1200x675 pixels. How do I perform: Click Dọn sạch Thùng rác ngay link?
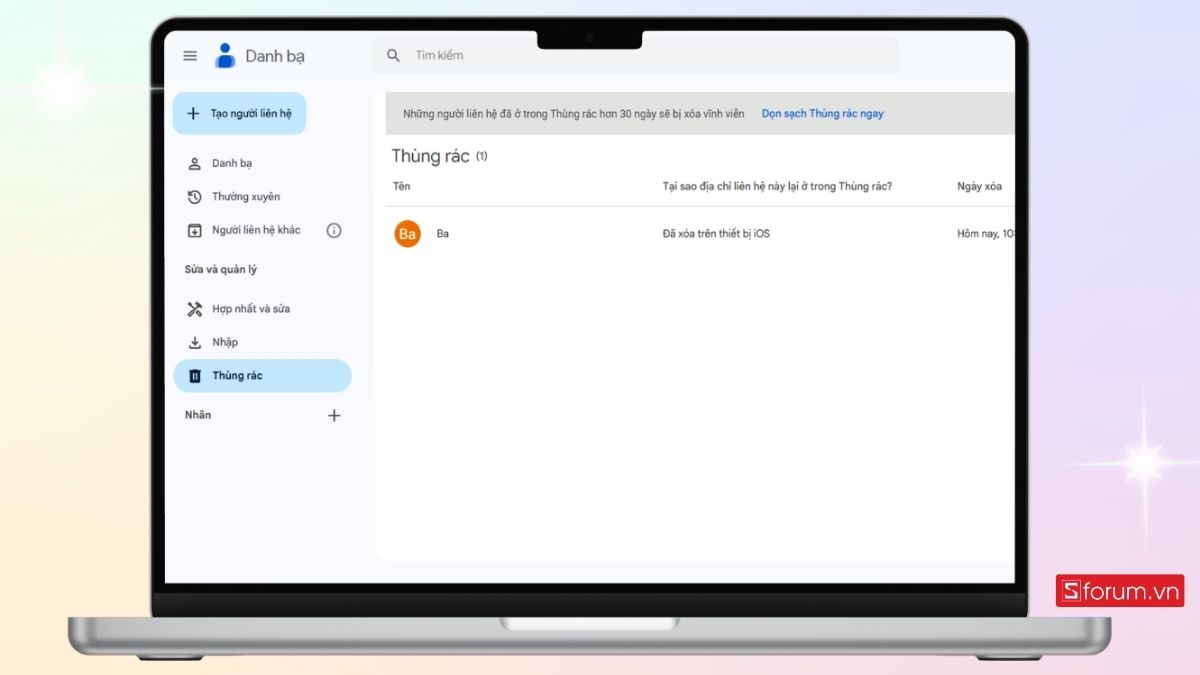[823, 114]
